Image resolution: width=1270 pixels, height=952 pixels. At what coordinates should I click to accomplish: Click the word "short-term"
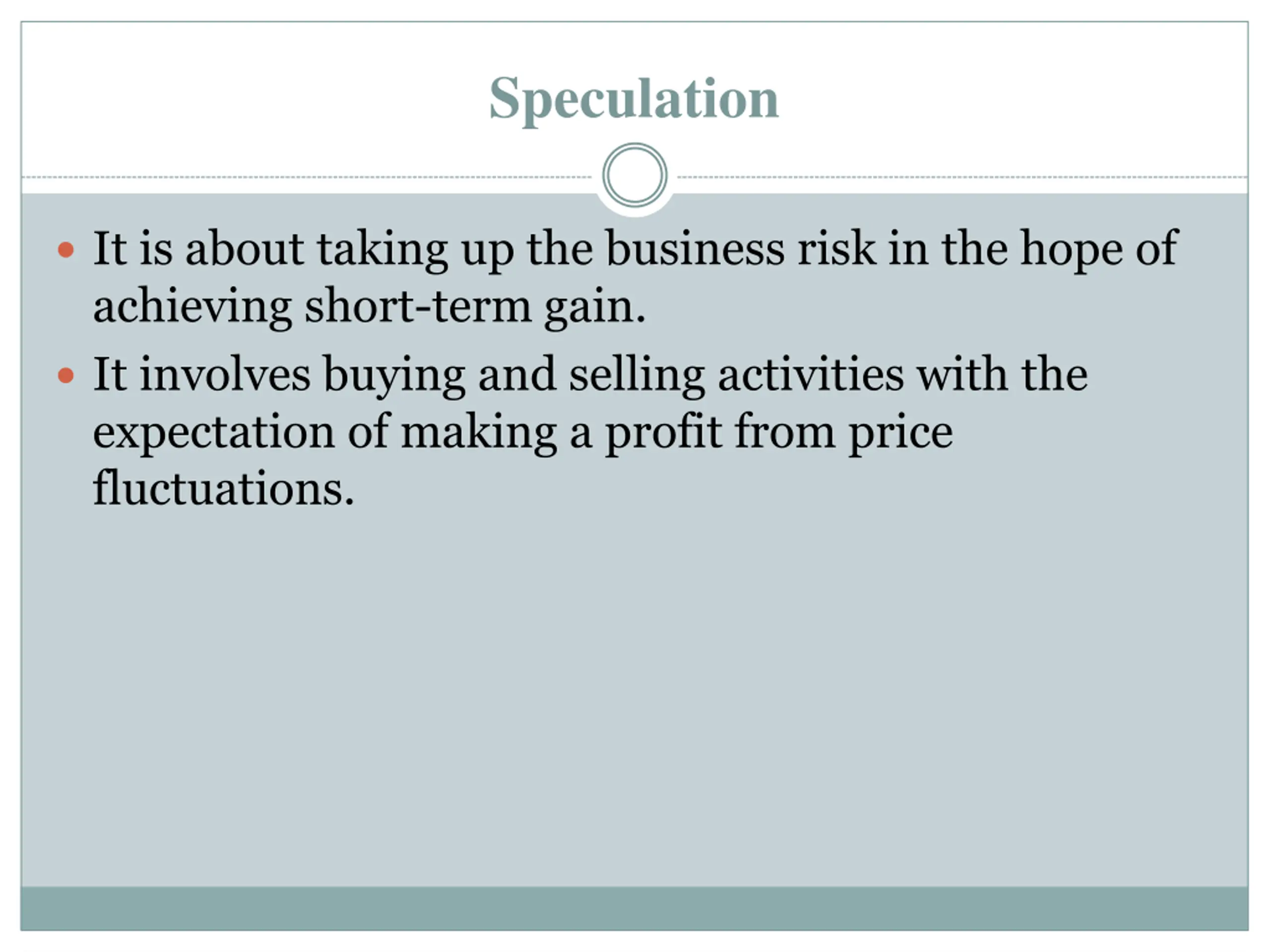pos(418,306)
